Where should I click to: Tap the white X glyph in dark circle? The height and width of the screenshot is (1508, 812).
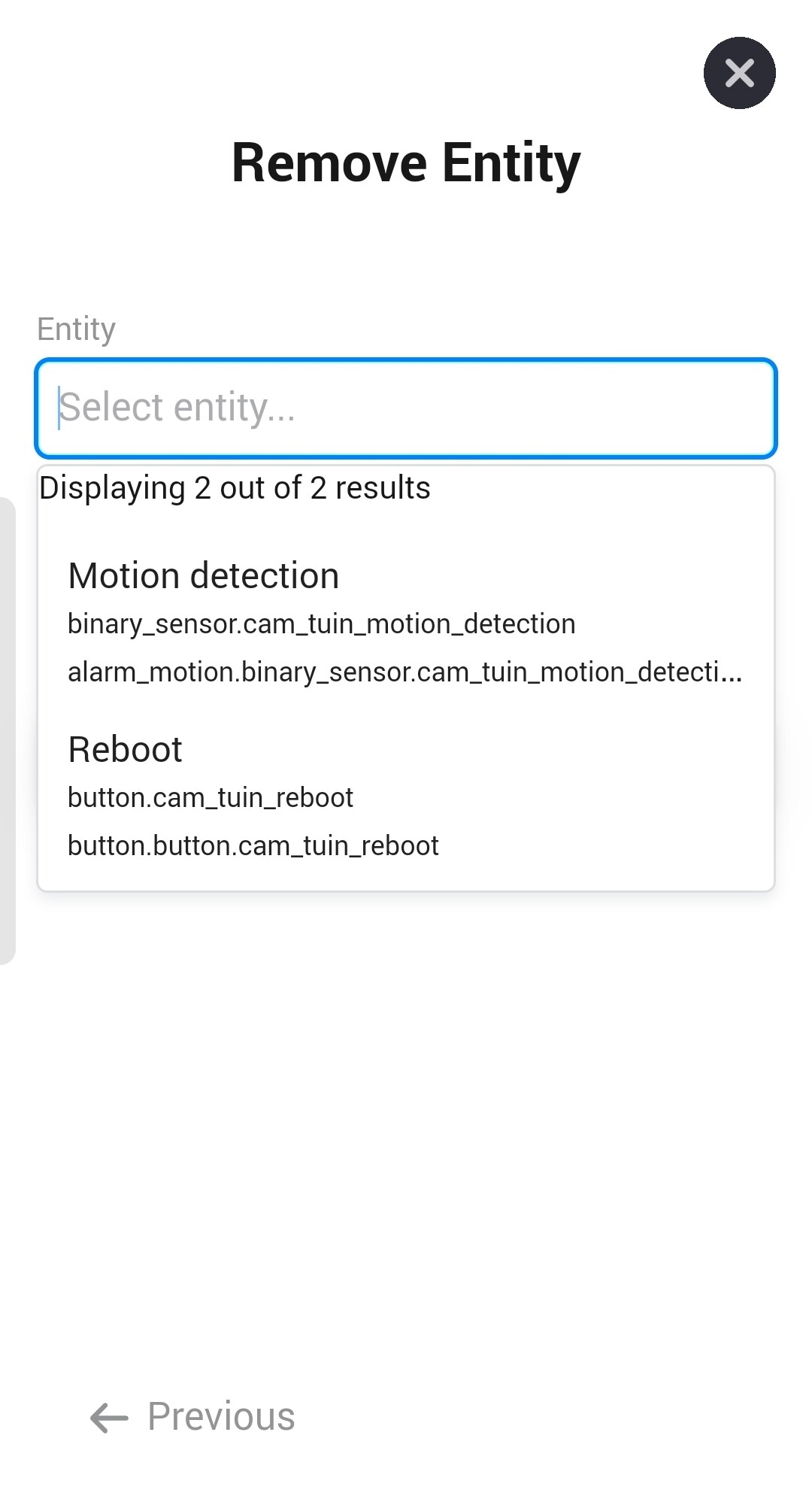click(740, 74)
